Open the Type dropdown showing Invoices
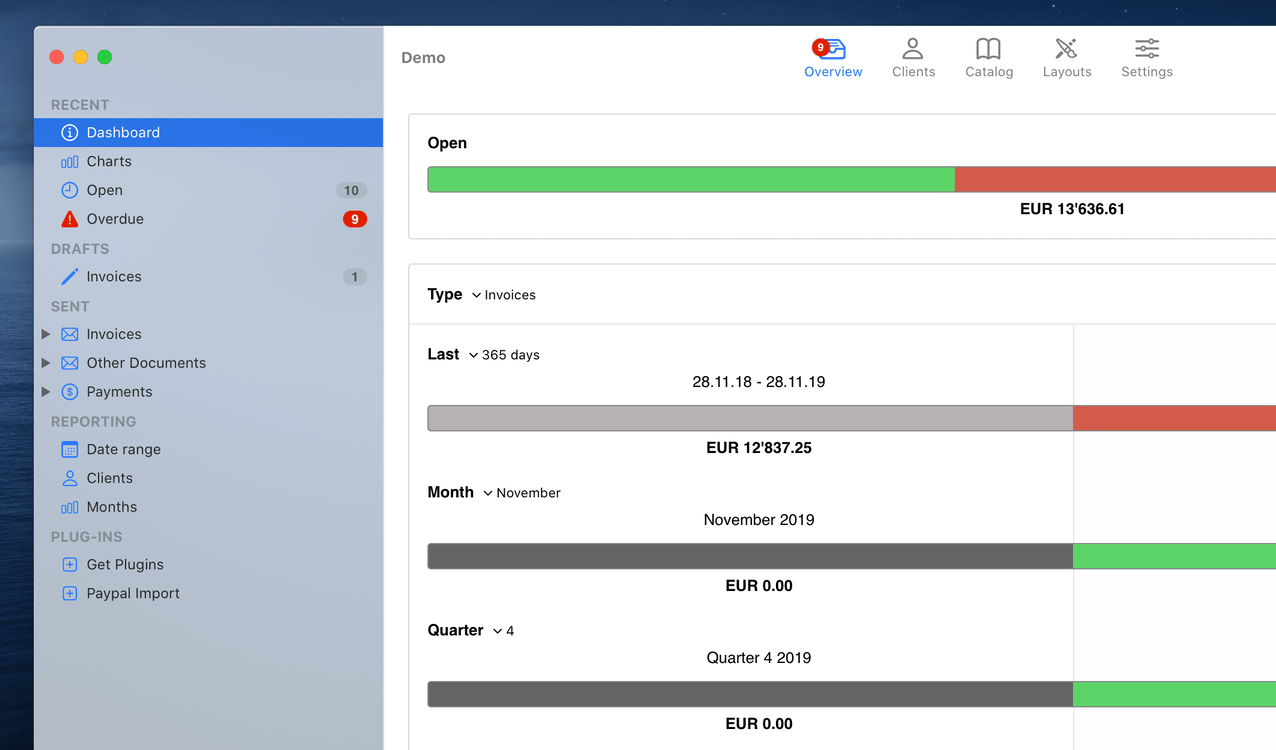The image size is (1276, 750). 509,294
